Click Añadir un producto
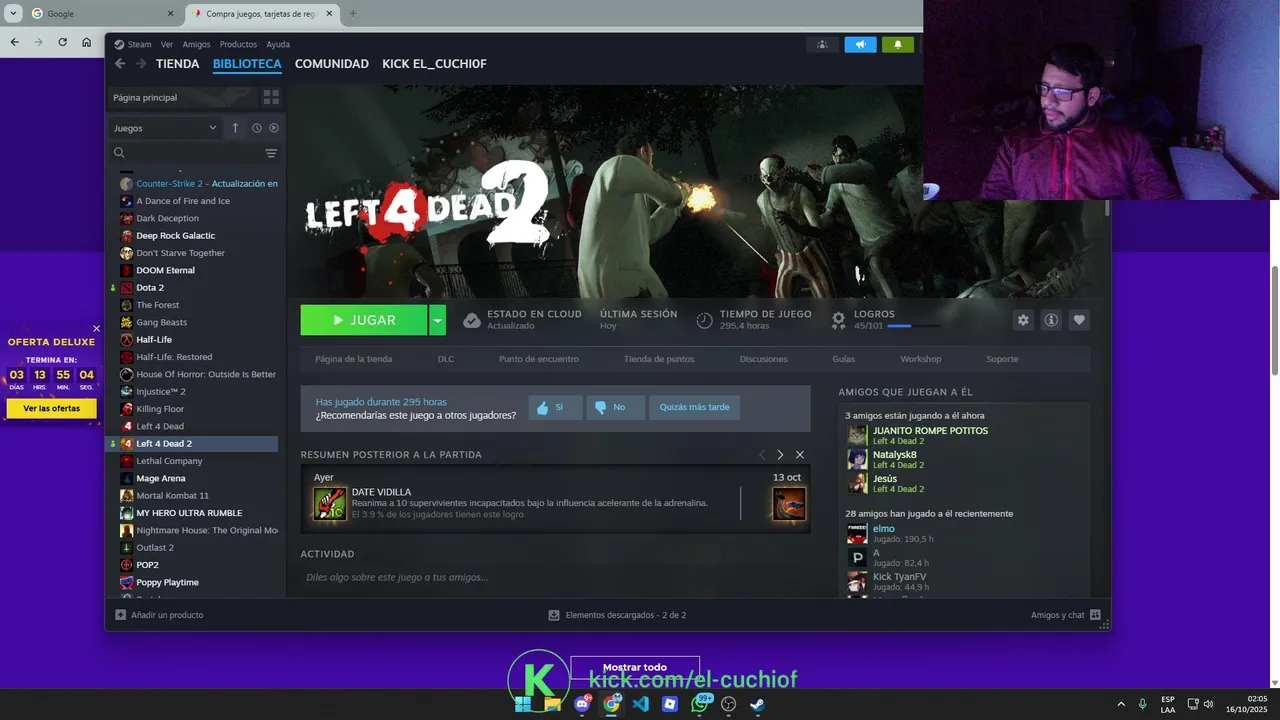Image resolution: width=1280 pixels, height=720 pixels. pyautogui.click(x=159, y=615)
